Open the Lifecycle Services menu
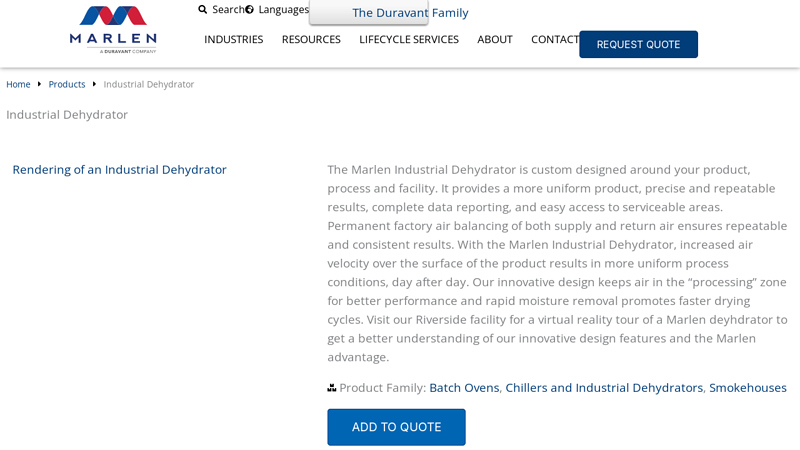This screenshot has height=450, width=800. pos(408,40)
